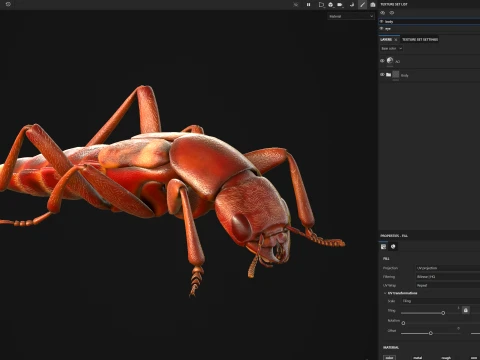Image resolution: width=480 pixels, height=360 pixels.
Task: Select the eye texture set row
Action: pyautogui.click(x=429, y=29)
